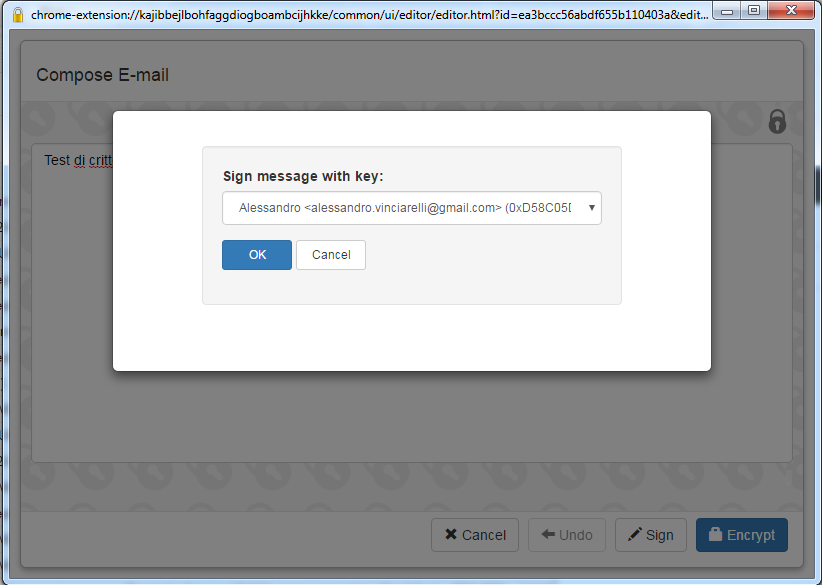This screenshot has width=822, height=585.
Task: Click the Undo button in the editor footer
Action: pyautogui.click(x=567, y=535)
